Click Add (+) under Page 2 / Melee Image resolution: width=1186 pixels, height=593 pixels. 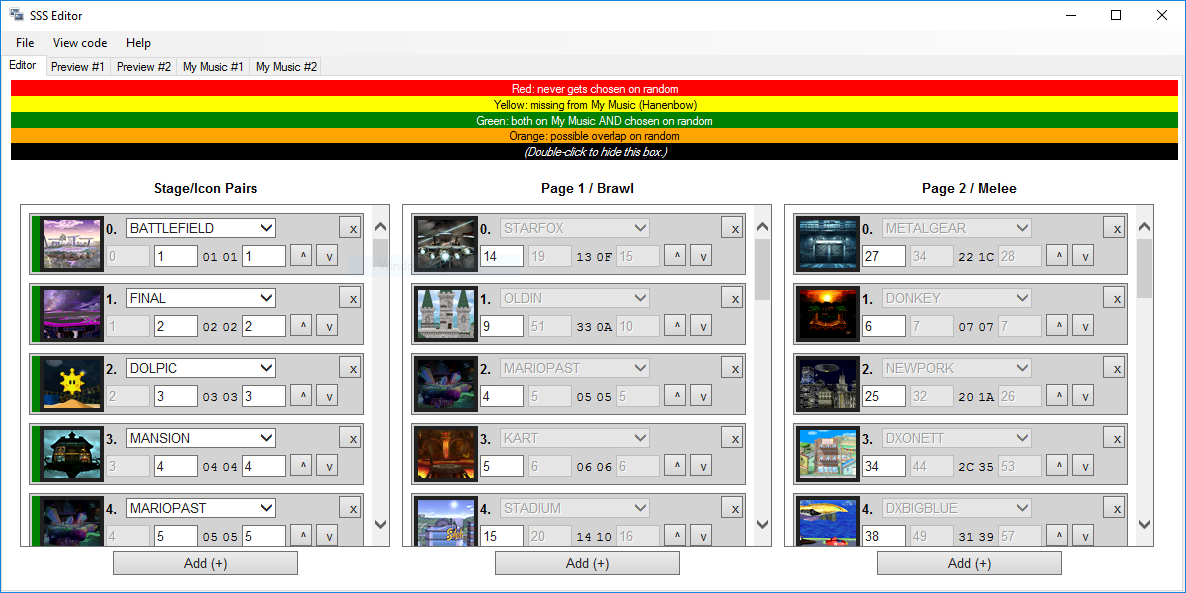click(969, 563)
